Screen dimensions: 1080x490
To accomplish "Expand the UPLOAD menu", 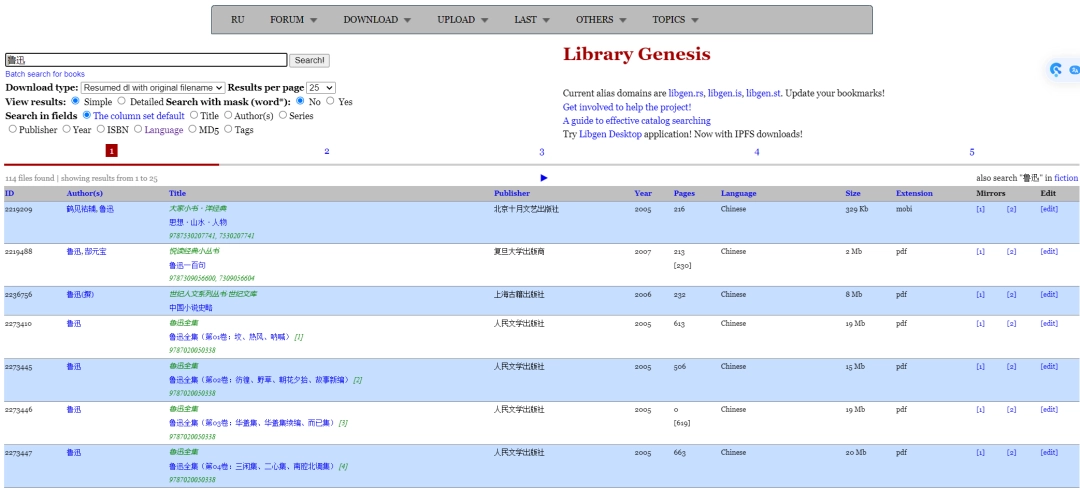I will [463, 20].
